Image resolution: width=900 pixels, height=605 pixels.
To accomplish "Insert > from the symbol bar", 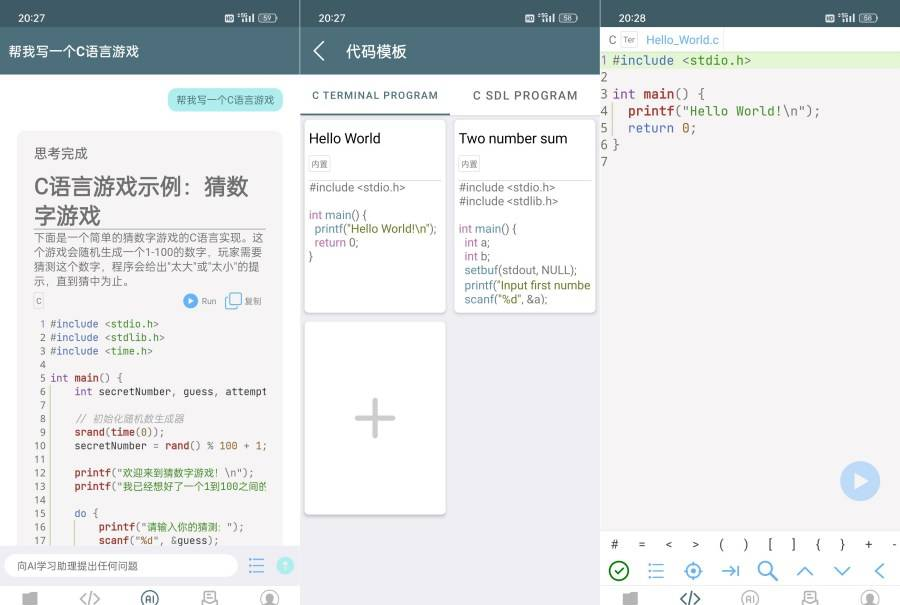I will (696, 544).
